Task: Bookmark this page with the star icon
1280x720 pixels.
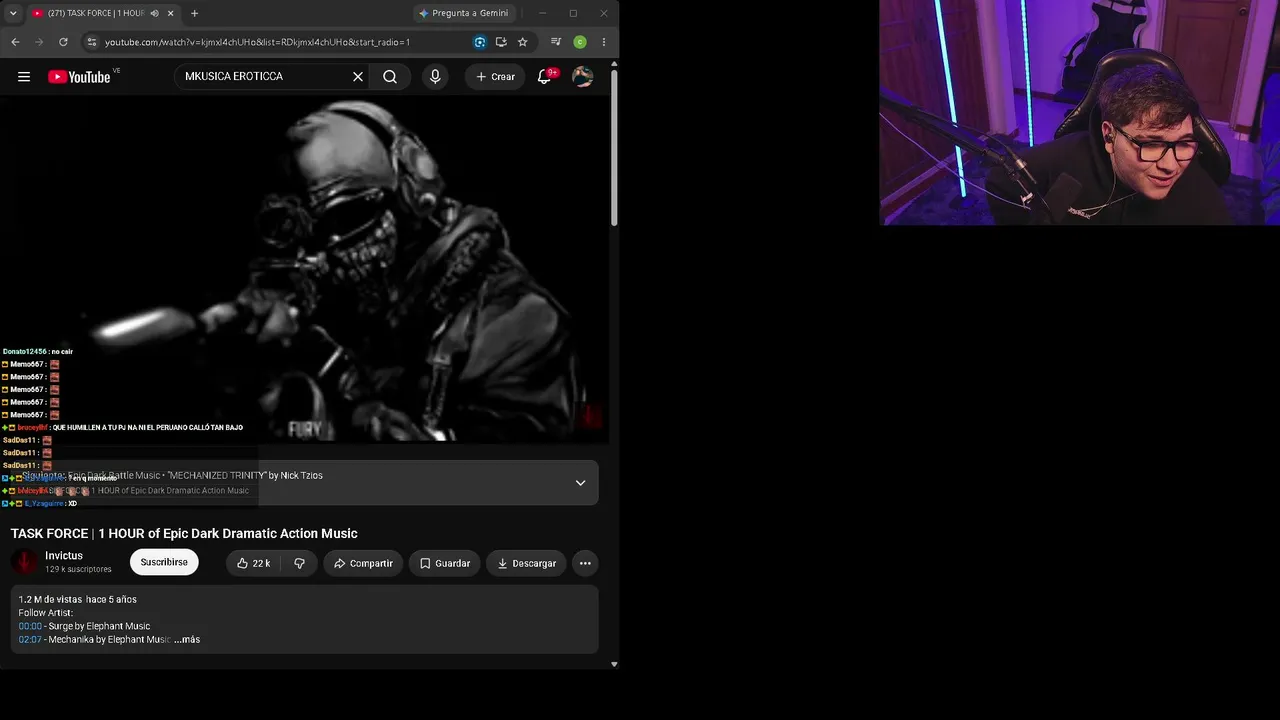Action: tap(522, 42)
